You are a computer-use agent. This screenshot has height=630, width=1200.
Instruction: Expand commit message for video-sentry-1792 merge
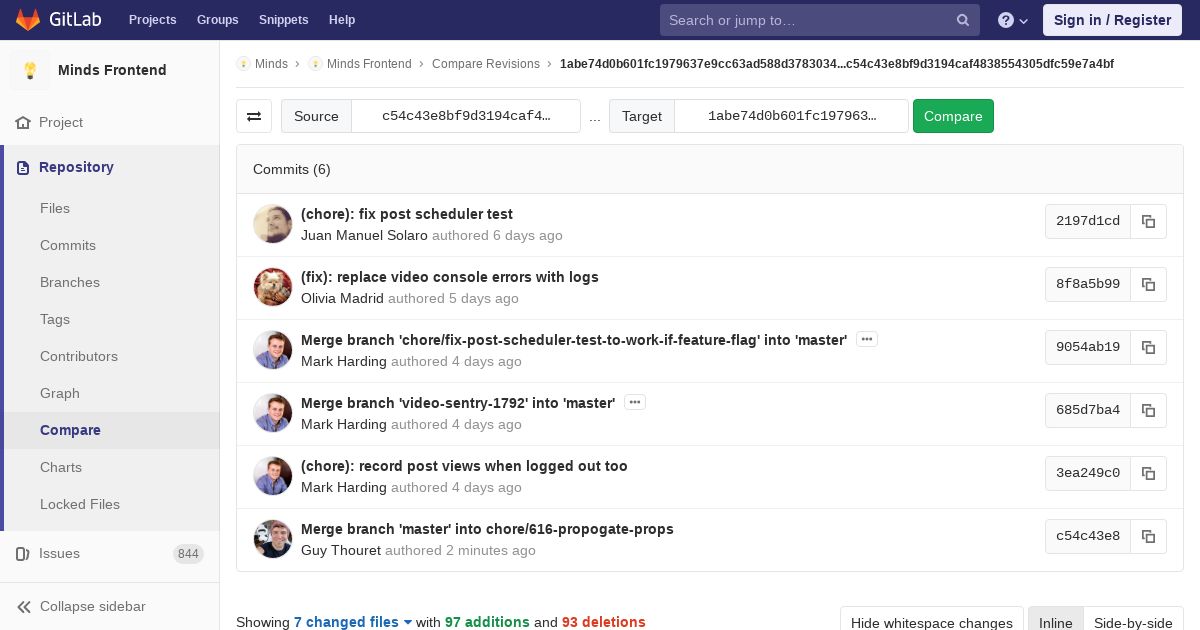(x=635, y=402)
